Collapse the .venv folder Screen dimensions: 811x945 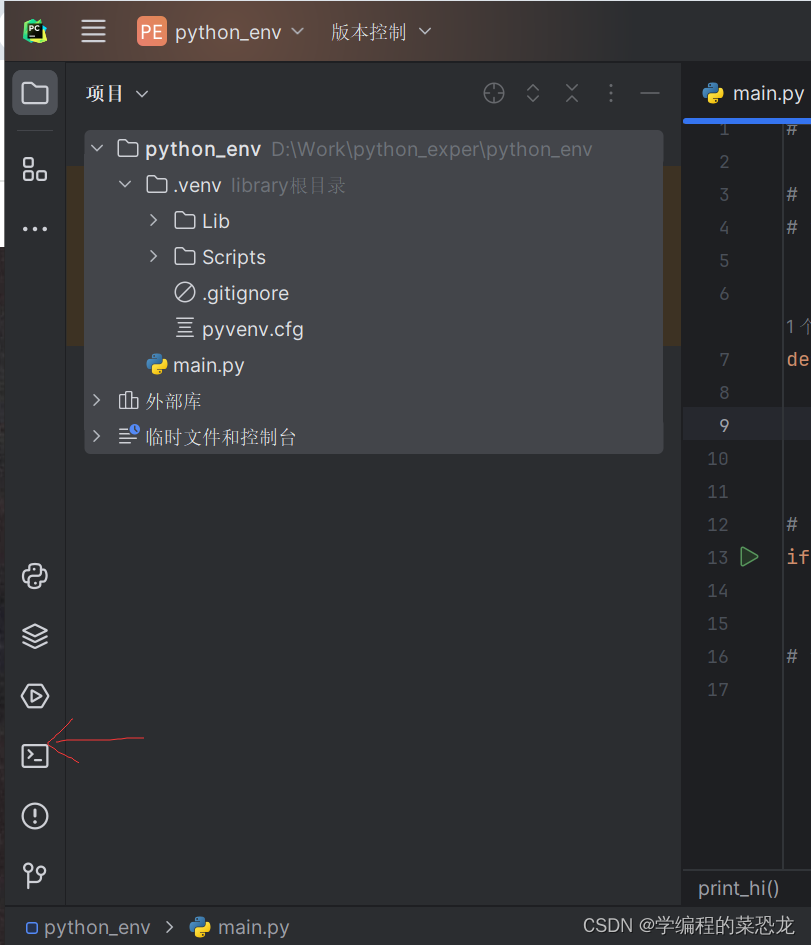click(x=124, y=184)
